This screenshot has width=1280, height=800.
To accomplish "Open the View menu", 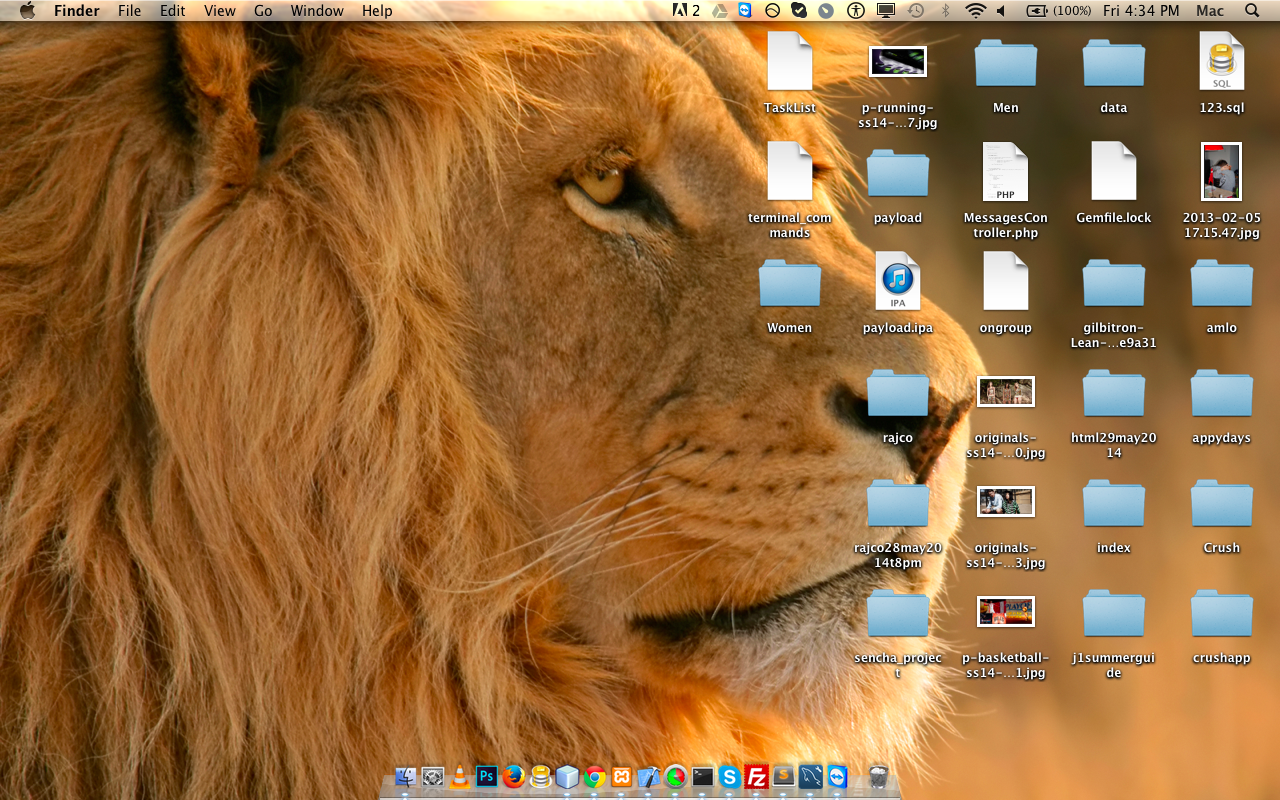I will (x=219, y=11).
